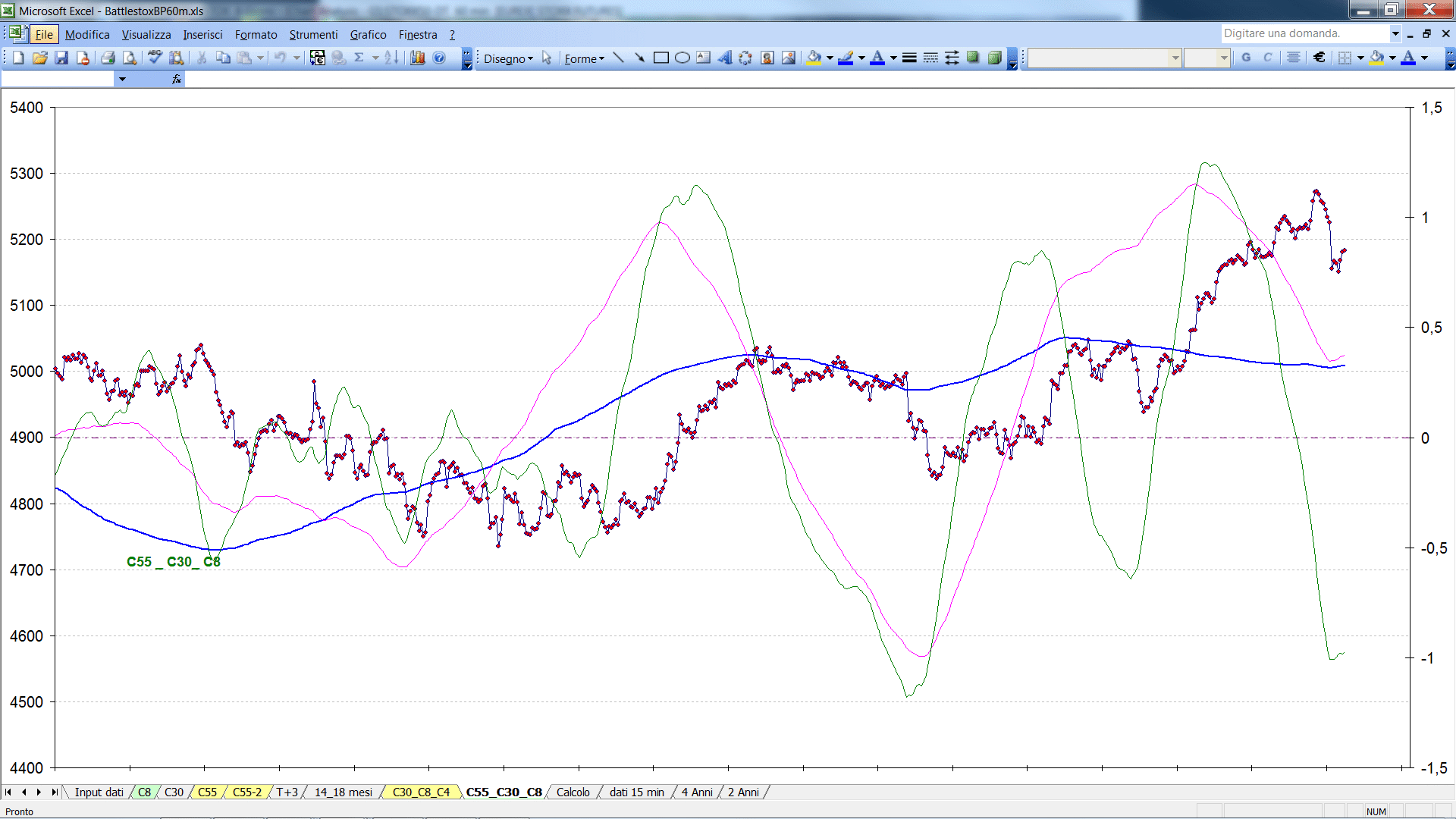Open the Forme shapes dropdown menu

point(584,58)
